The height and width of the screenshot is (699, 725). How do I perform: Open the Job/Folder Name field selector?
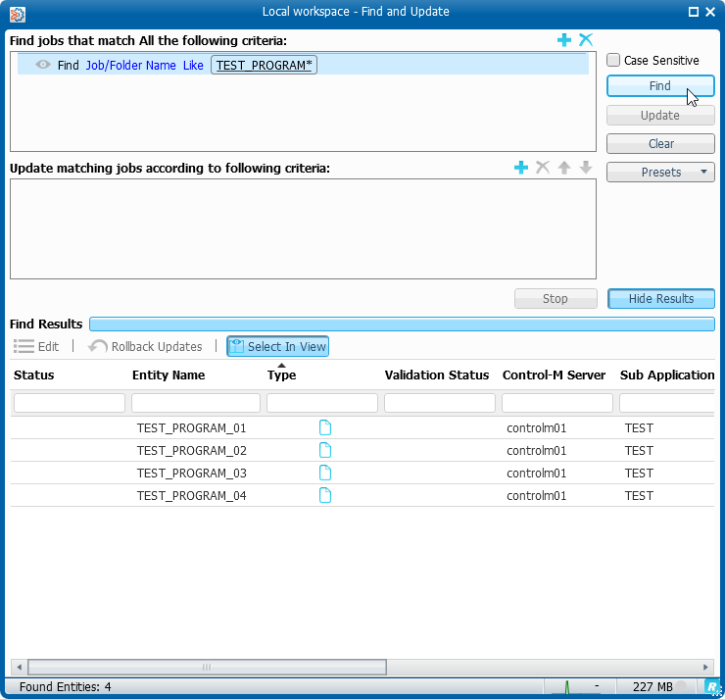(x=130, y=65)
